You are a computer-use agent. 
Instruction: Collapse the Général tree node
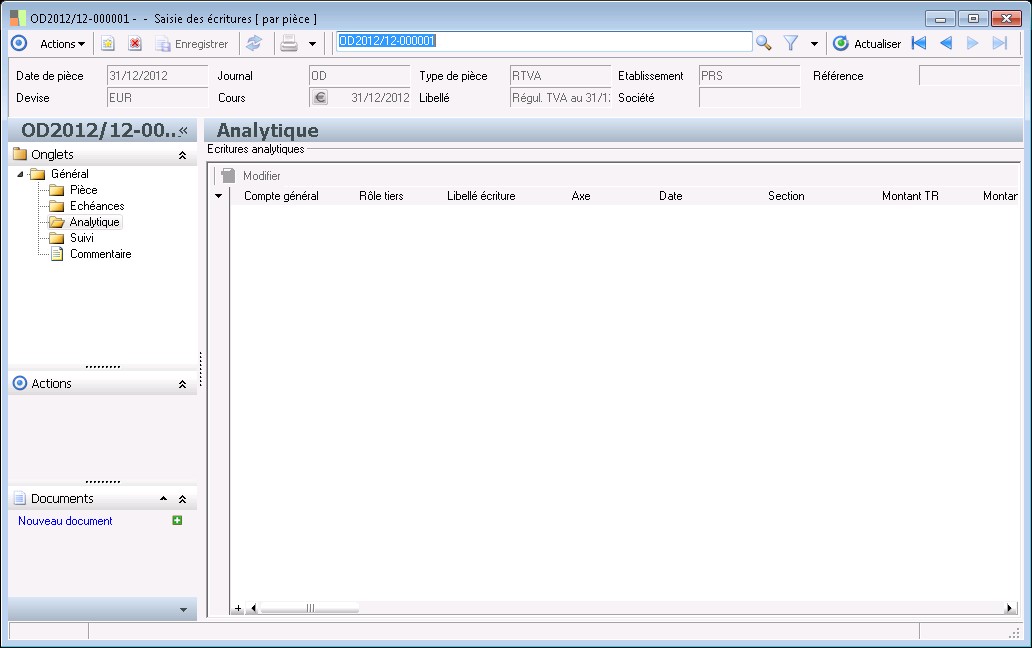tap(20, 174)
